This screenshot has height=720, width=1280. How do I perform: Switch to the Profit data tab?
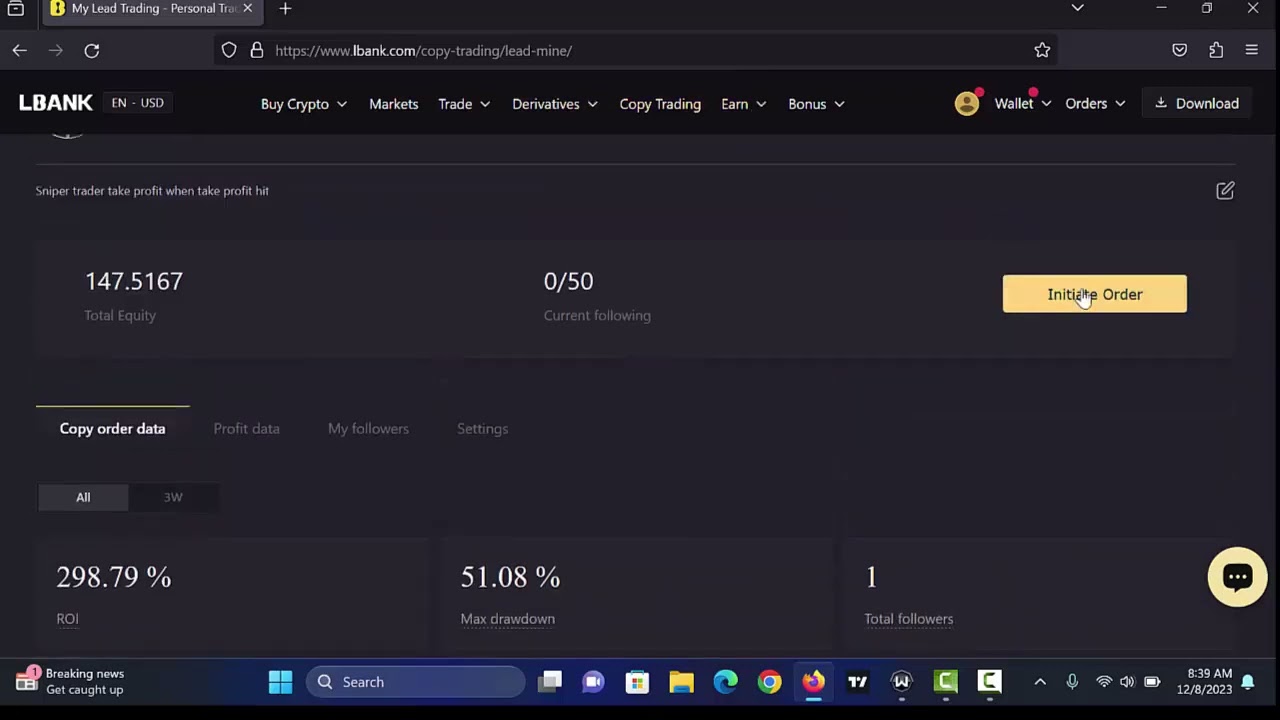pos(246,428)
